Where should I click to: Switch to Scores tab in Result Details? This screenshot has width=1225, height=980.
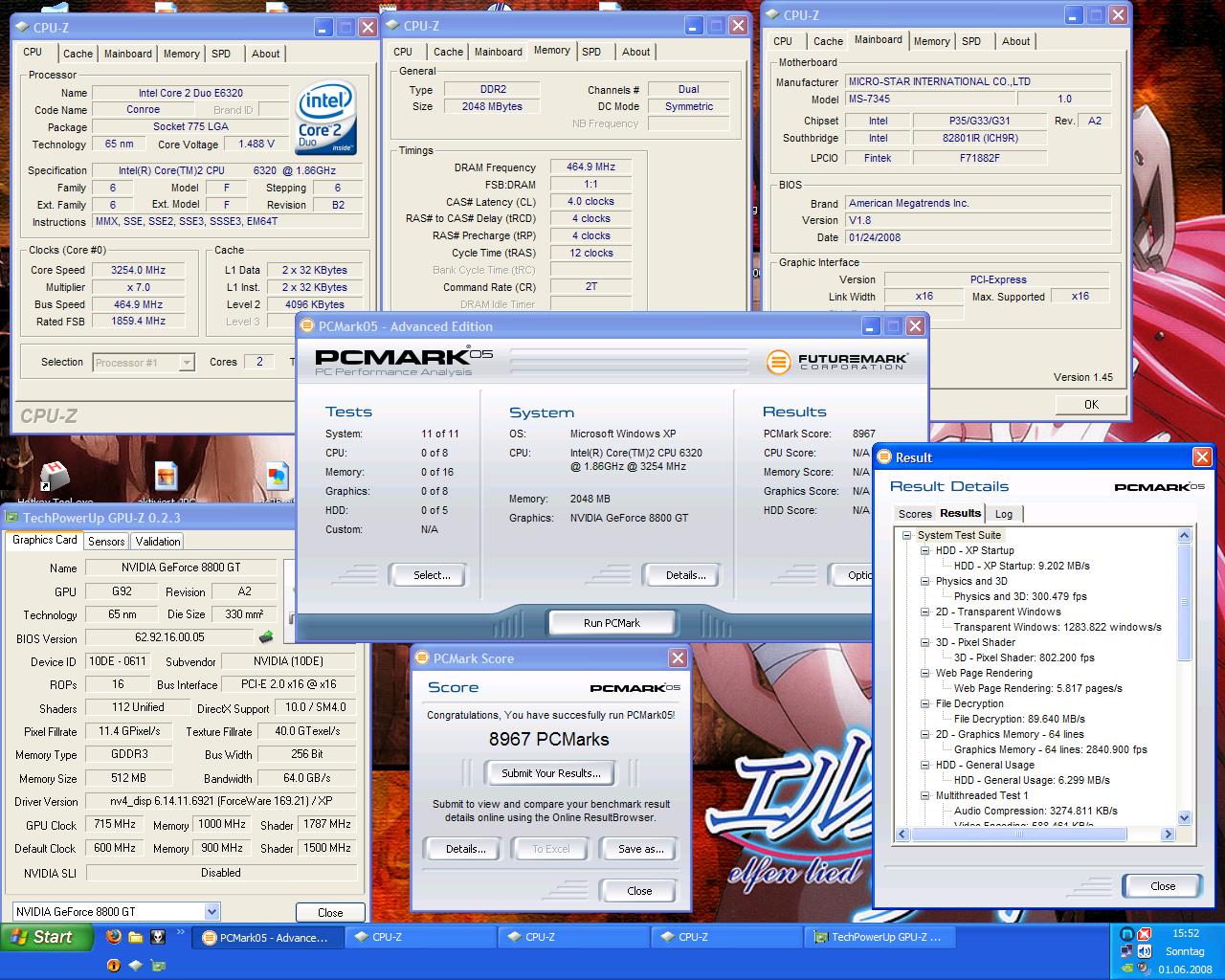click(x=915, y=514)
